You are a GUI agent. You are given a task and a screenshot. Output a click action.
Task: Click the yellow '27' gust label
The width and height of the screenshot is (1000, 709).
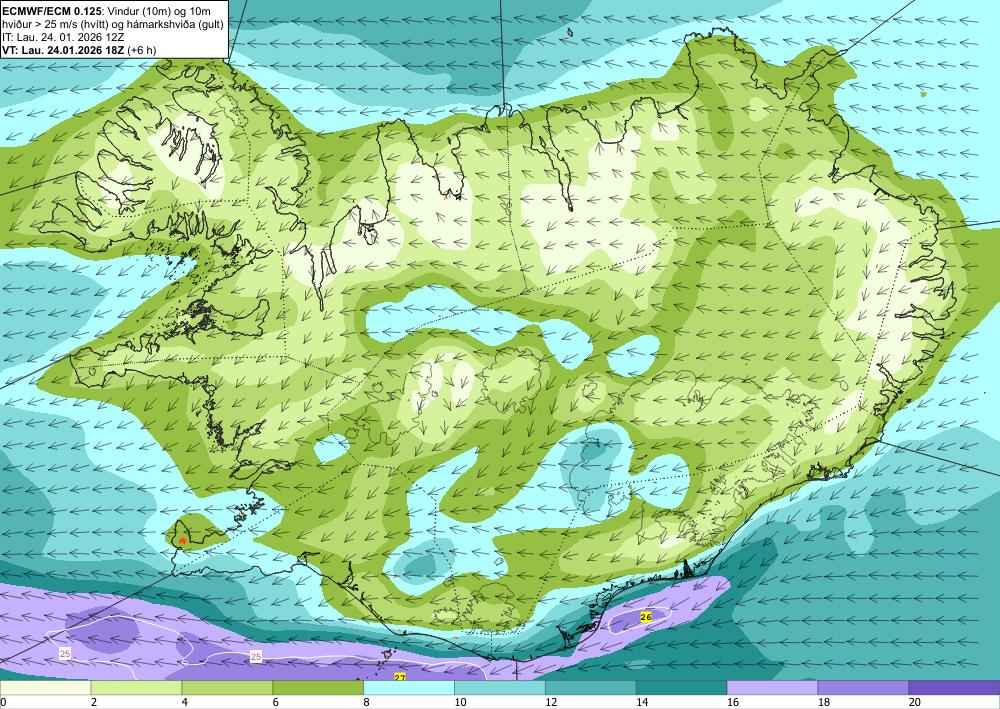(400, 677)
